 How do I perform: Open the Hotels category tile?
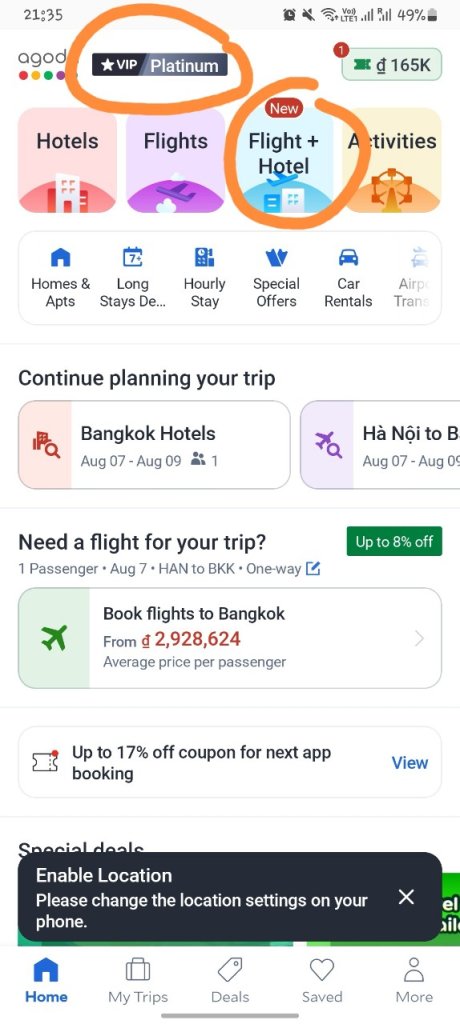coord(67,161)
